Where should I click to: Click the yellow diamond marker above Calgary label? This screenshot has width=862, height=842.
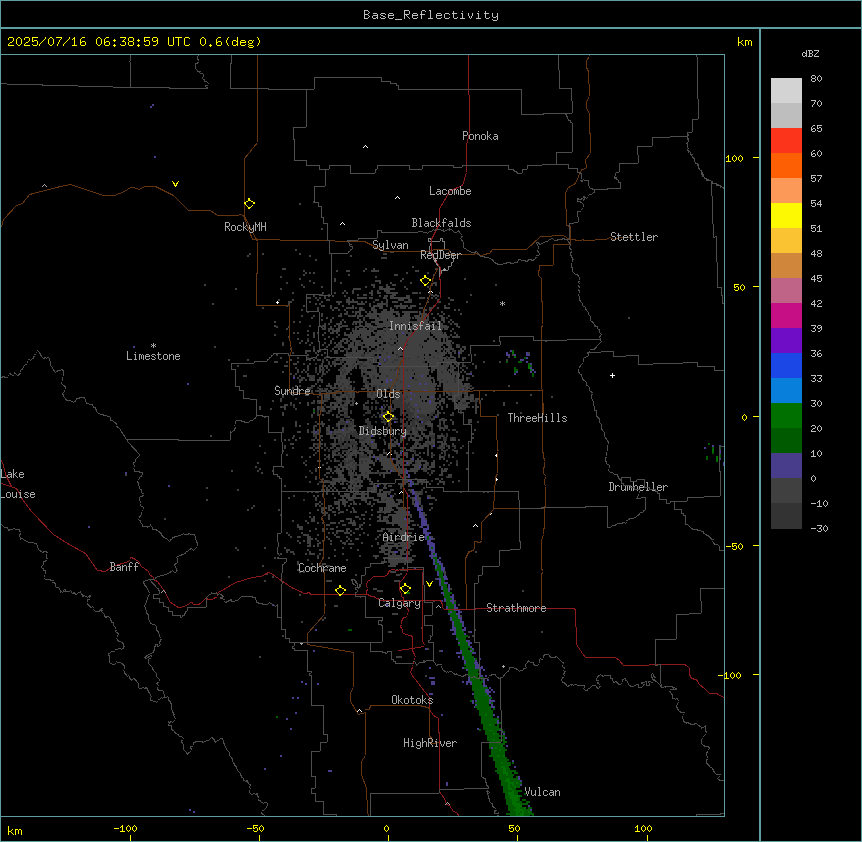pos(405,589)
